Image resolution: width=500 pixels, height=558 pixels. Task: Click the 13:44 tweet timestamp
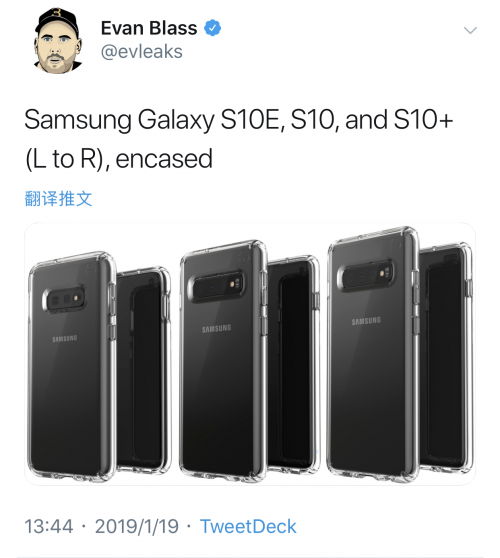pos(49,526)
